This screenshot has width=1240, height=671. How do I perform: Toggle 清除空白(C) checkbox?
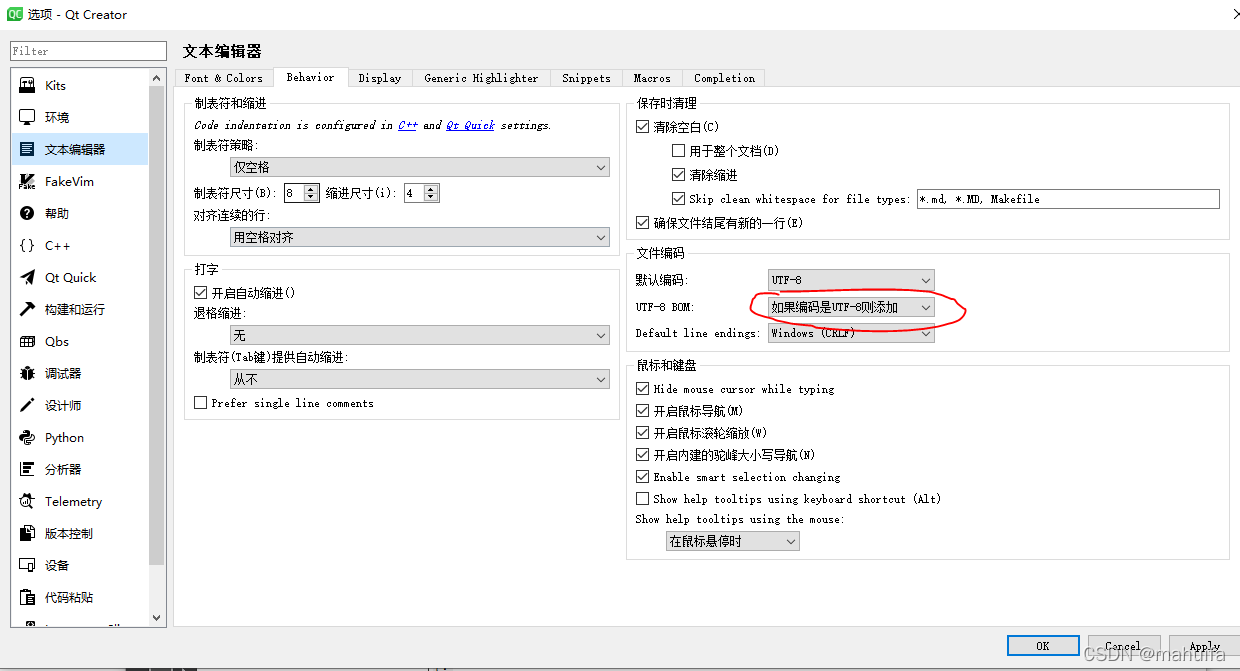[x=643, y=127]
